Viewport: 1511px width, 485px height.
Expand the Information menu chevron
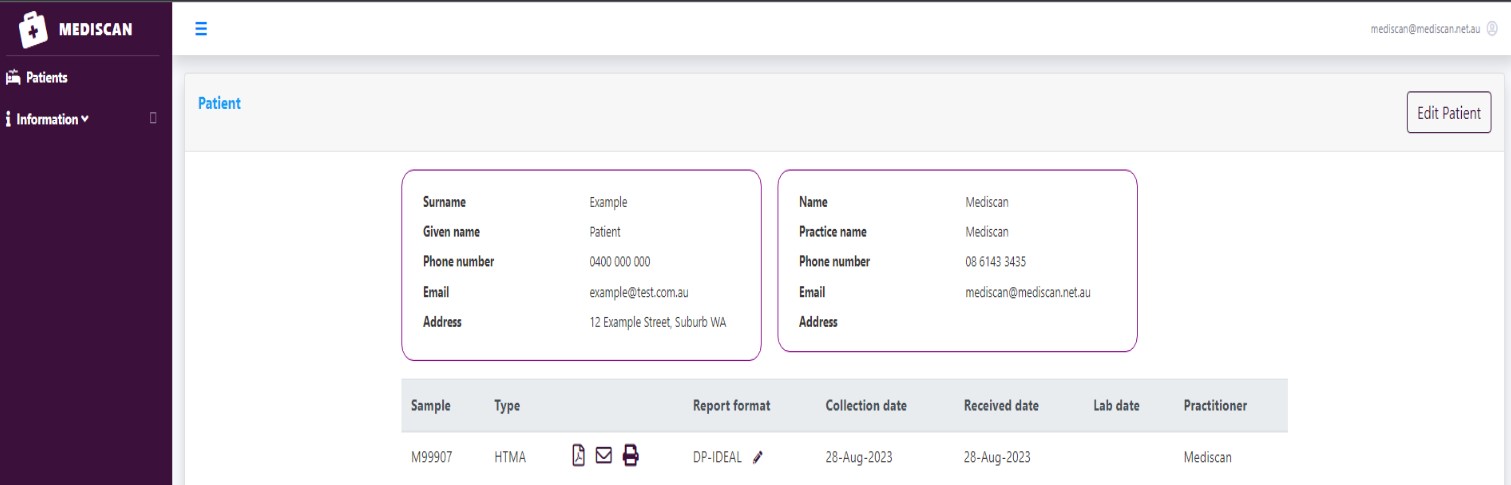(x=85, y=119)
